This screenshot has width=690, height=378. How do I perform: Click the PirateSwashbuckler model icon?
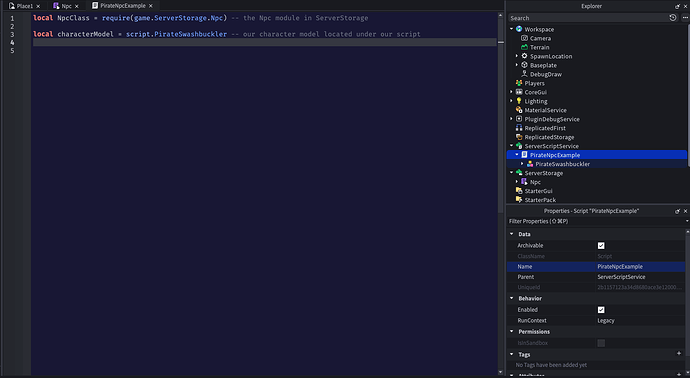[x=530, y=164]
